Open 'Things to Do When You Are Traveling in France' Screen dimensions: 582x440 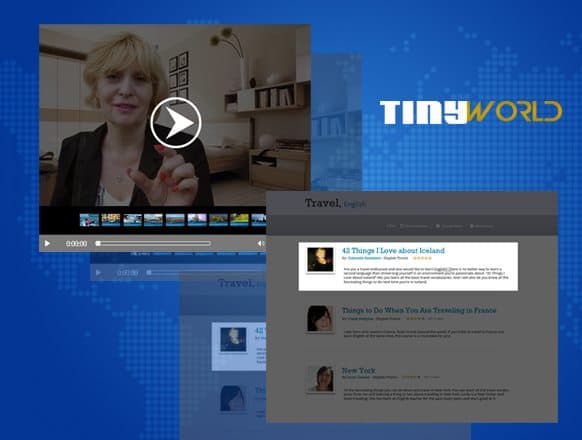click(x=419, y=310)
